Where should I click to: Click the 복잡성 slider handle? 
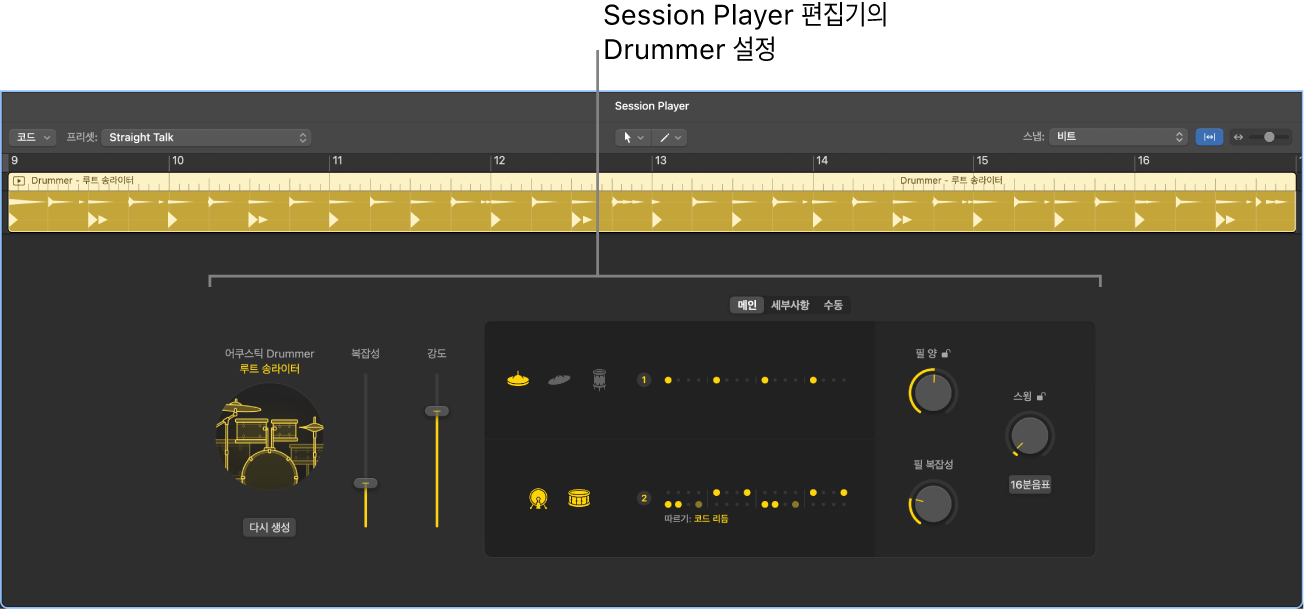(x=366, y=483)
